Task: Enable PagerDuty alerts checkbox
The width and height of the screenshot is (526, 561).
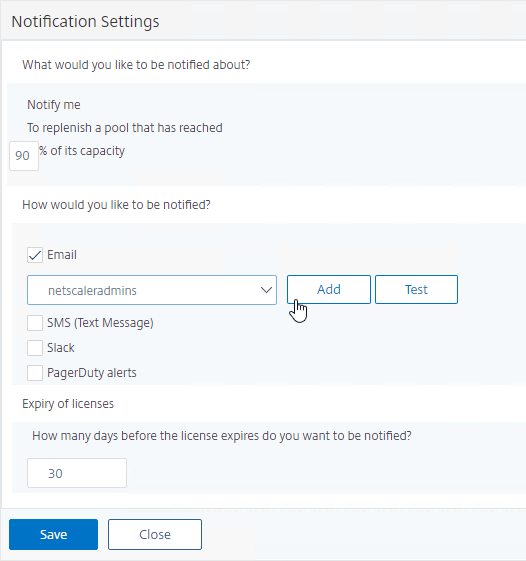Action: coord(35,373)
